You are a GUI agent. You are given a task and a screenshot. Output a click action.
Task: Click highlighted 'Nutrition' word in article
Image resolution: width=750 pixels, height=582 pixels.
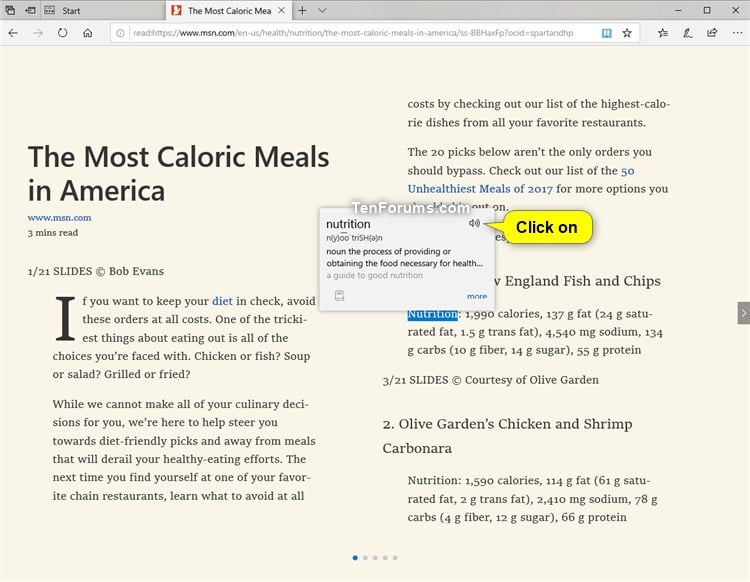[x=432, y=314]
